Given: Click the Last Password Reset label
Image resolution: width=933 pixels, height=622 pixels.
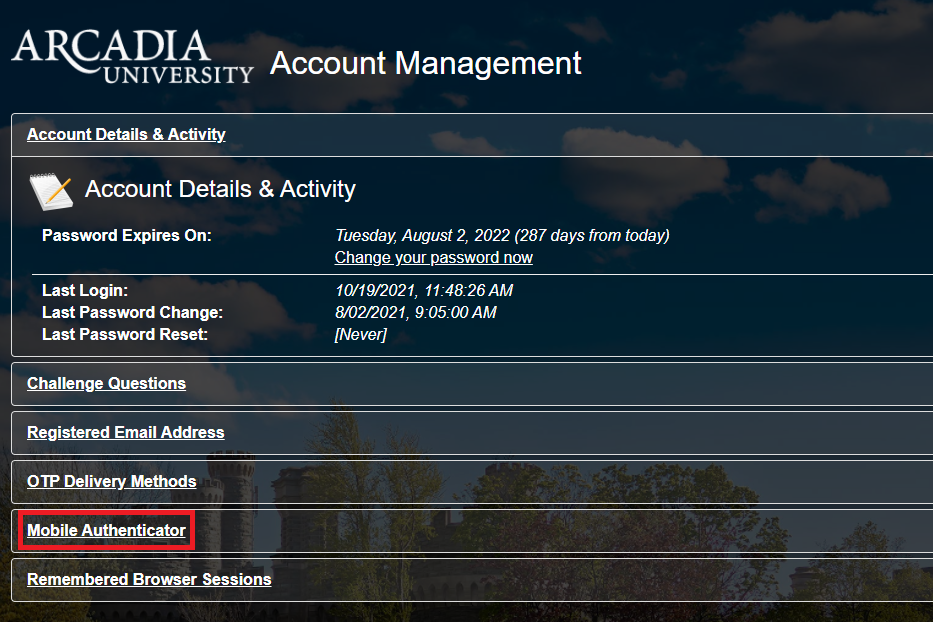Looking at the screenshot, I should coord(125,335).
